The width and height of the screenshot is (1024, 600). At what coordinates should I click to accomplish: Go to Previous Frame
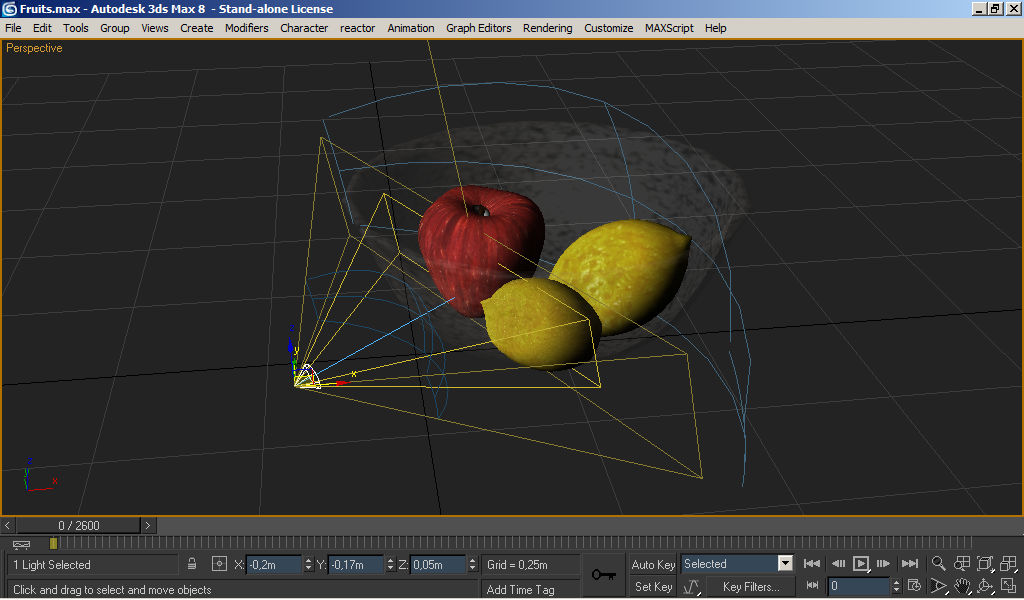[839, 563]
